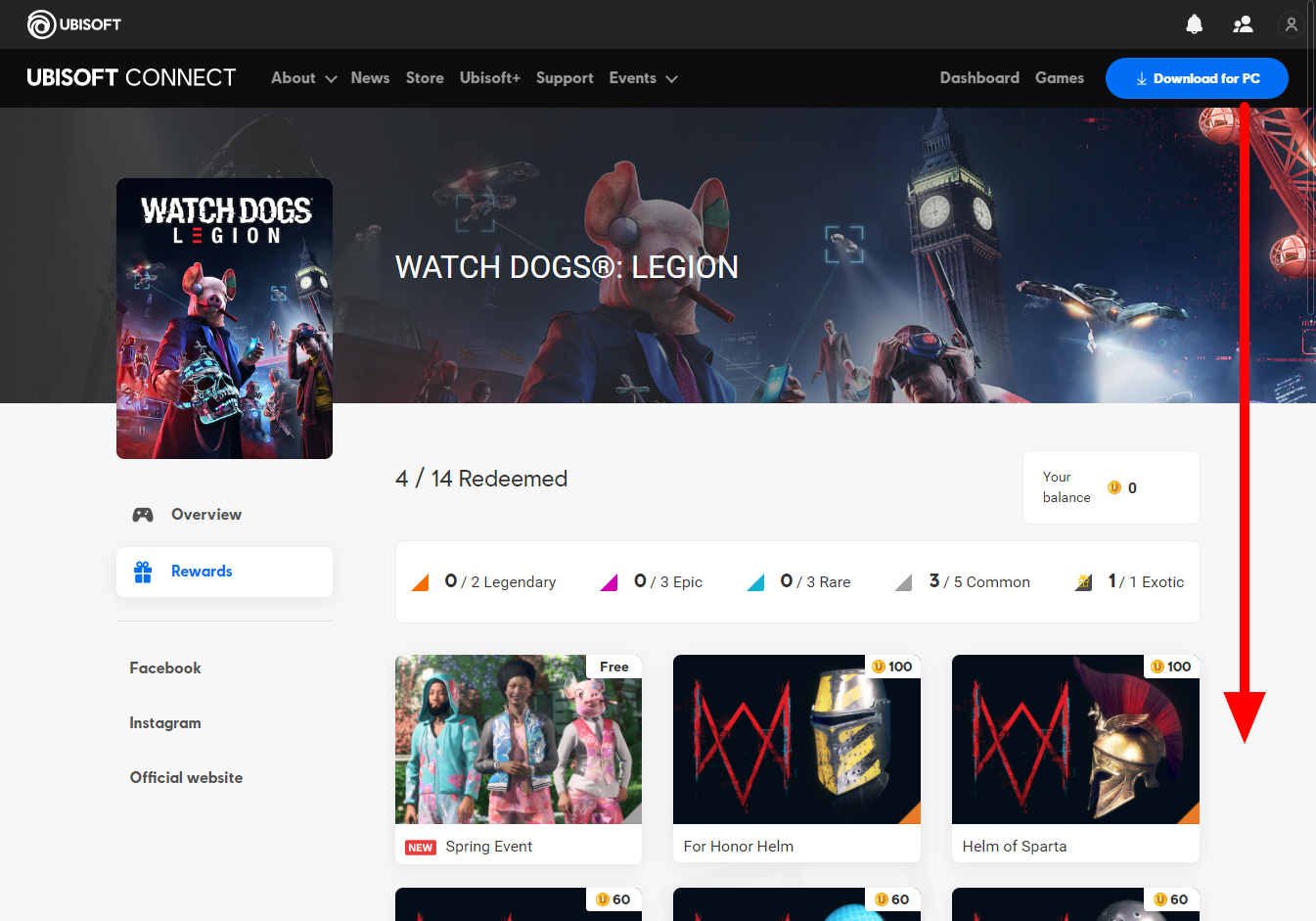
Task: Click the Free tag on Spring Event
Action: 614,667
